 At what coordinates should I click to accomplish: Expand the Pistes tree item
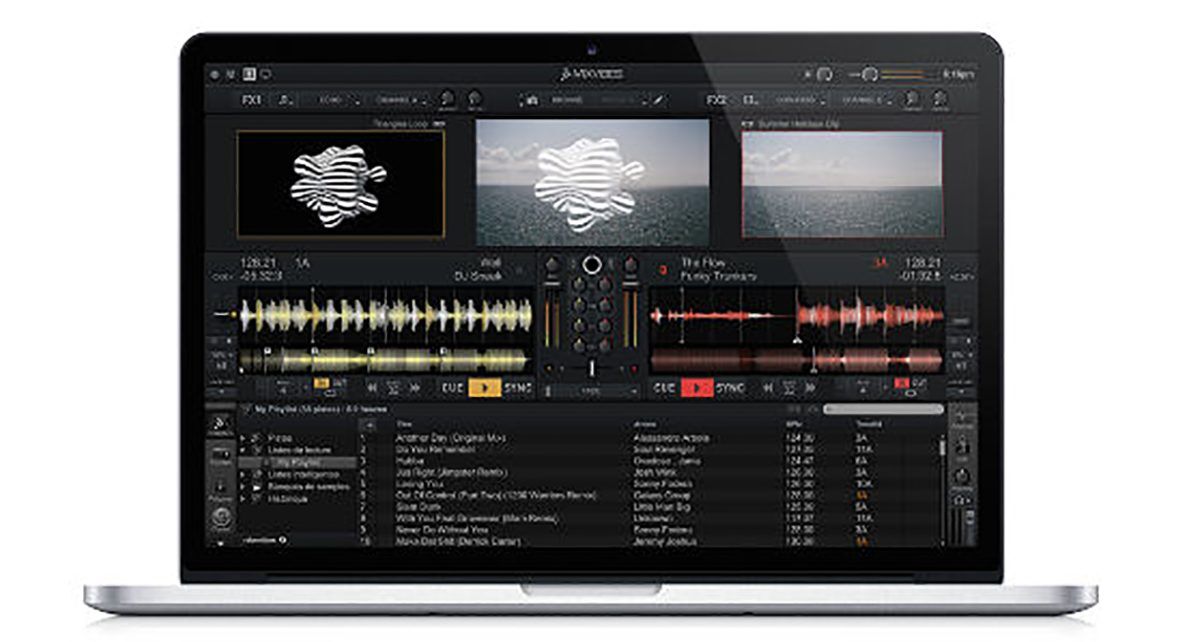pos(243,438)
